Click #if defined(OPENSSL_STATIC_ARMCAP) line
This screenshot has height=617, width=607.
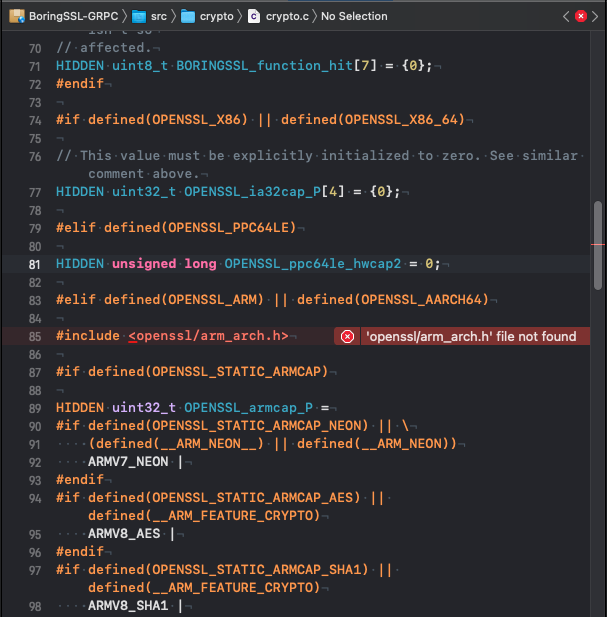point(192,372)
